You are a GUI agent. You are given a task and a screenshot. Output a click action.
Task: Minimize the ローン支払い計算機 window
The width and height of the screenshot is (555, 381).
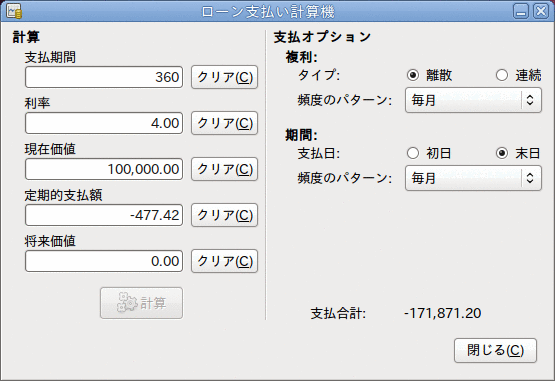(521, 11)
